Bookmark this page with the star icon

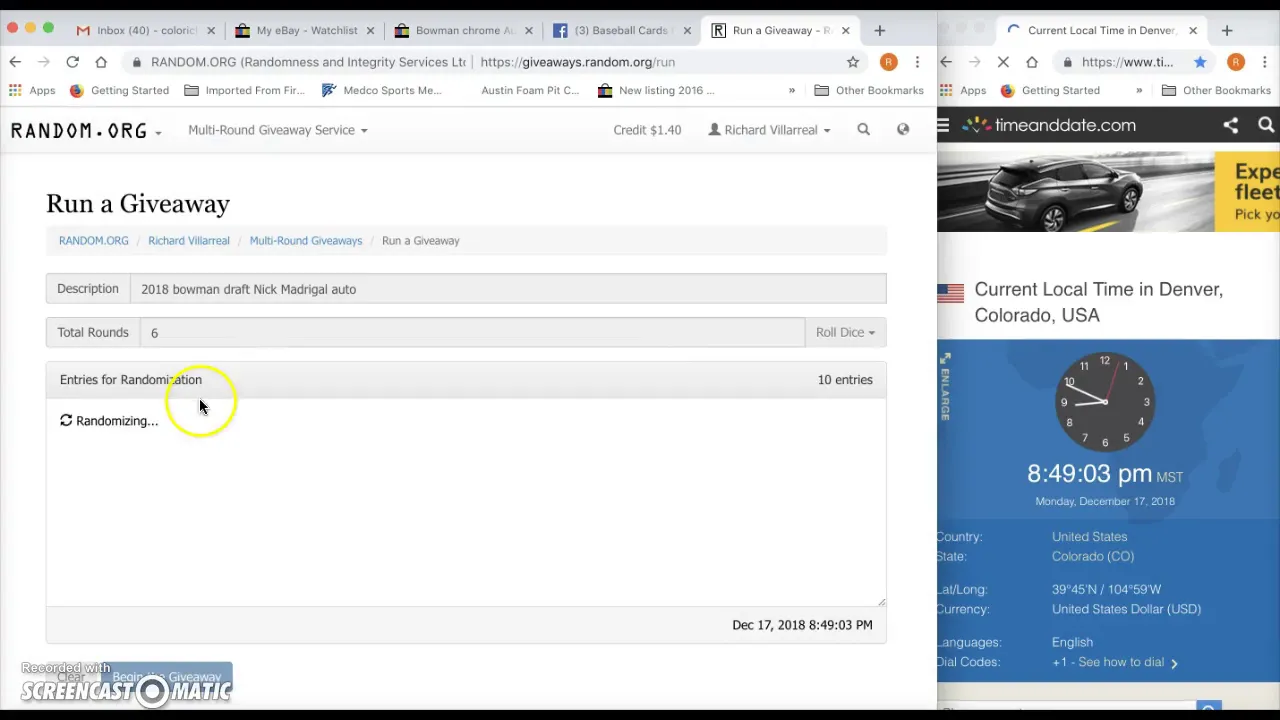(x=853, y=62)
